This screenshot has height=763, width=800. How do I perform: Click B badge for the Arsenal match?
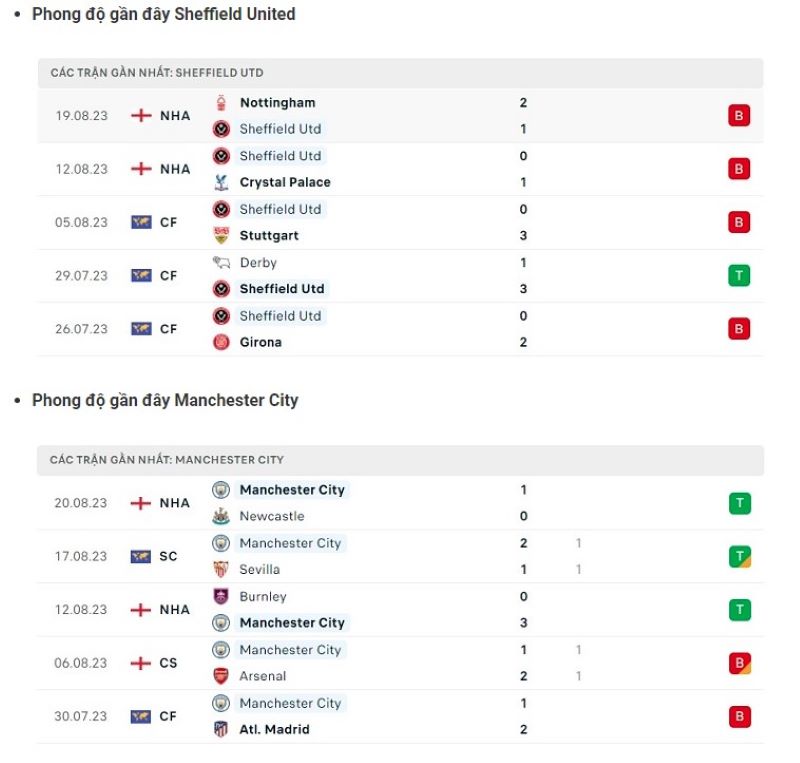coord(740,663)
